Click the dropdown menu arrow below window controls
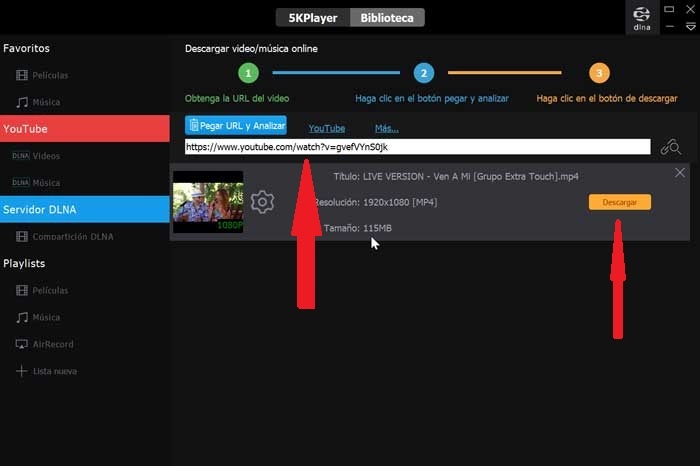The height and width of the screenshot is (466, 700). click(691, 27)
